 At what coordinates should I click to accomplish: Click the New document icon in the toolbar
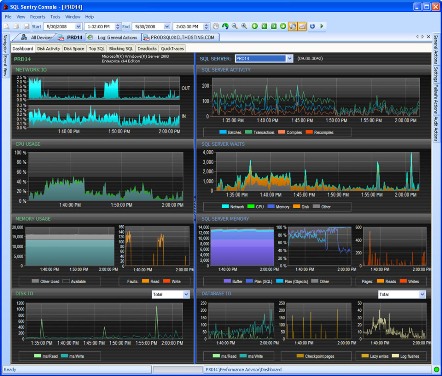(7, 26)
